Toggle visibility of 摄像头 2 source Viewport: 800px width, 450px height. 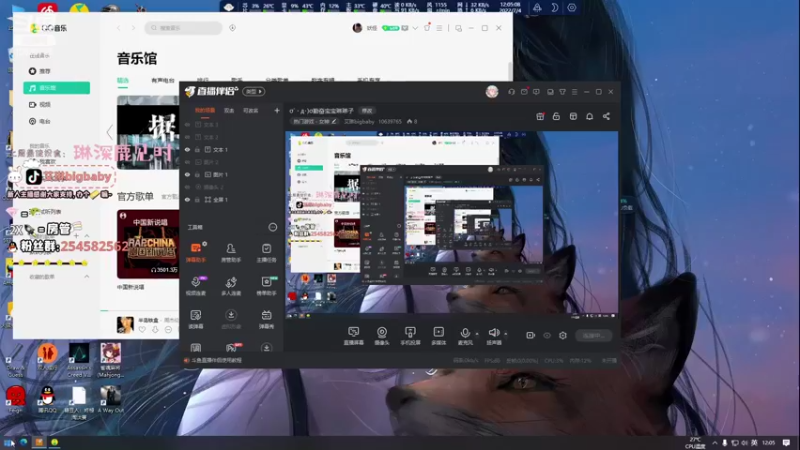coord(187,187)
